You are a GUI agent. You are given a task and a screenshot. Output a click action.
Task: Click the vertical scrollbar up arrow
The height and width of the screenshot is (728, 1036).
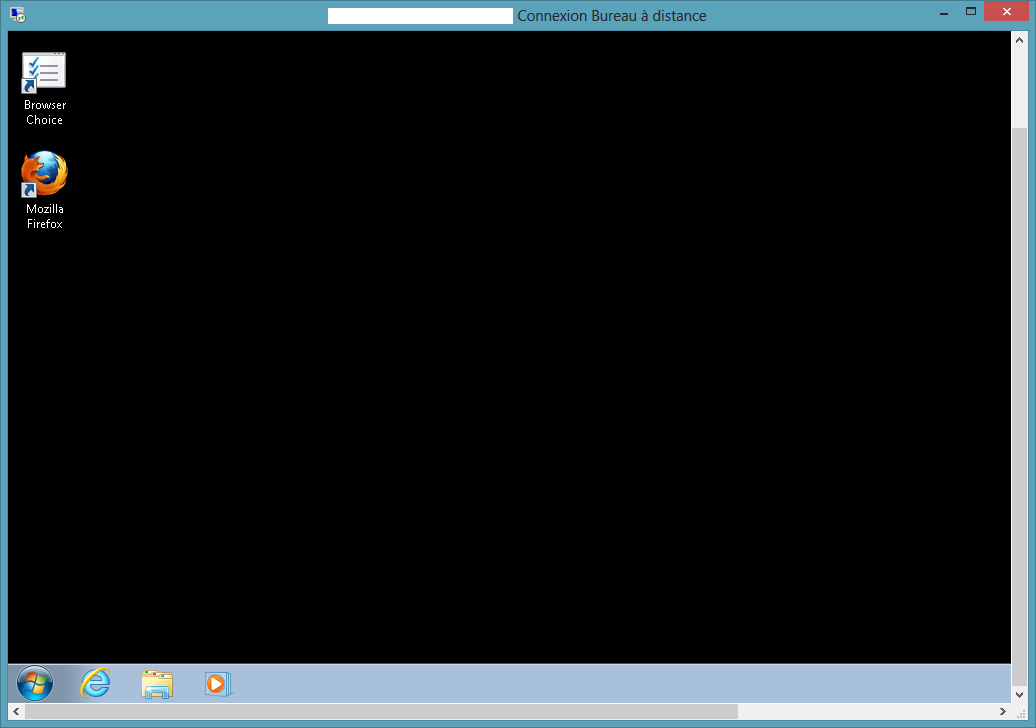pos(1019,41)
